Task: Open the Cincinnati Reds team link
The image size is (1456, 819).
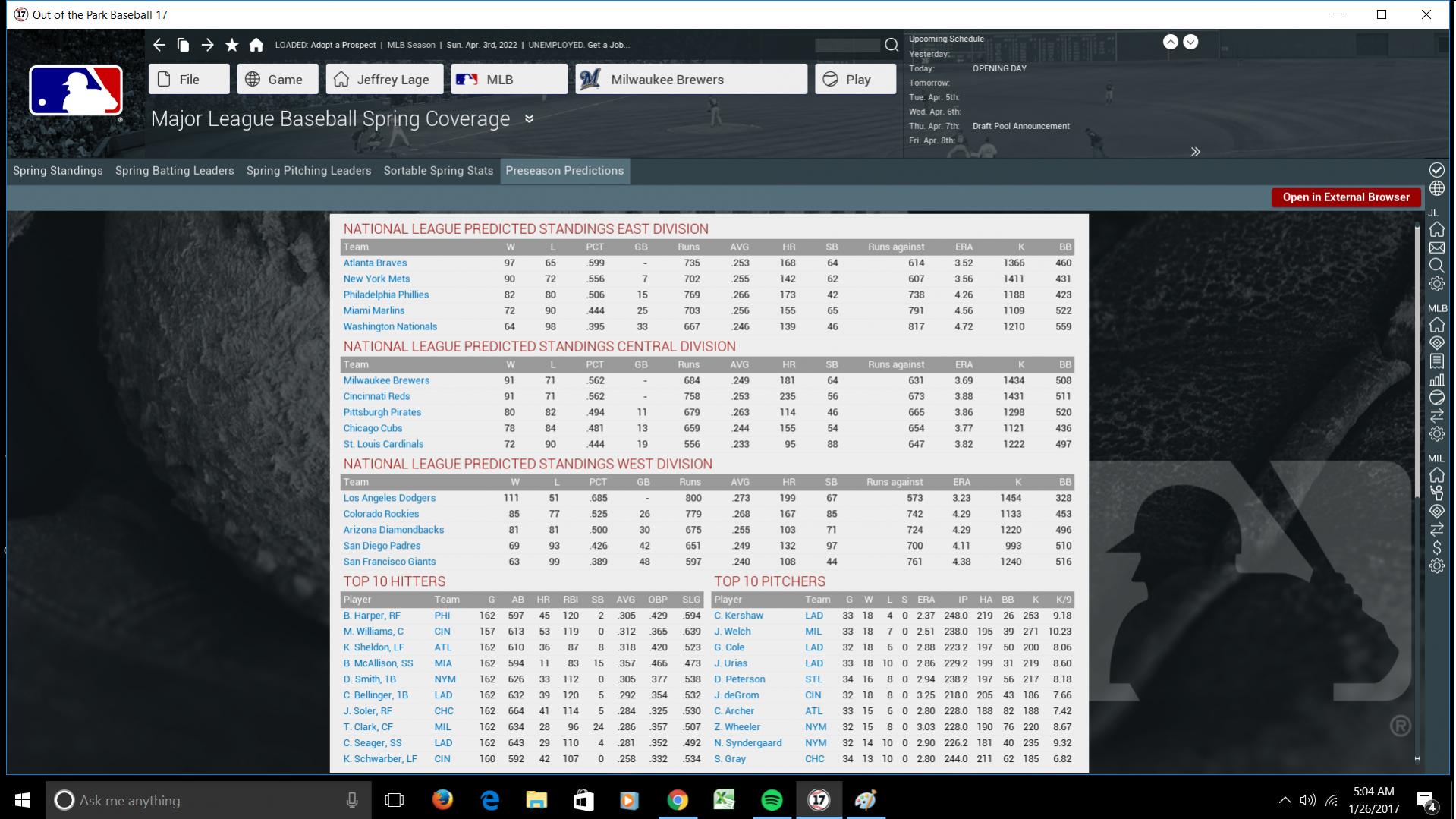Action: (x=376, y=397)
